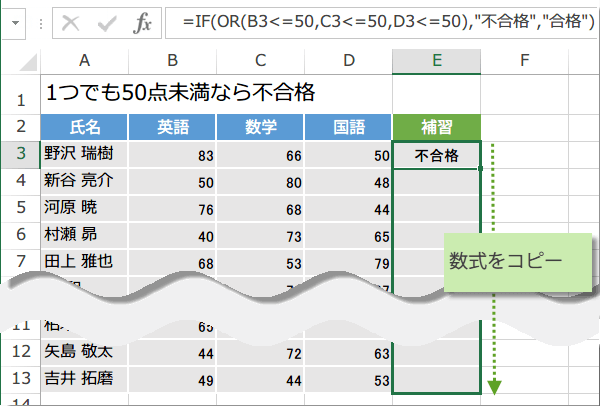Select column C header

[261, 60]
